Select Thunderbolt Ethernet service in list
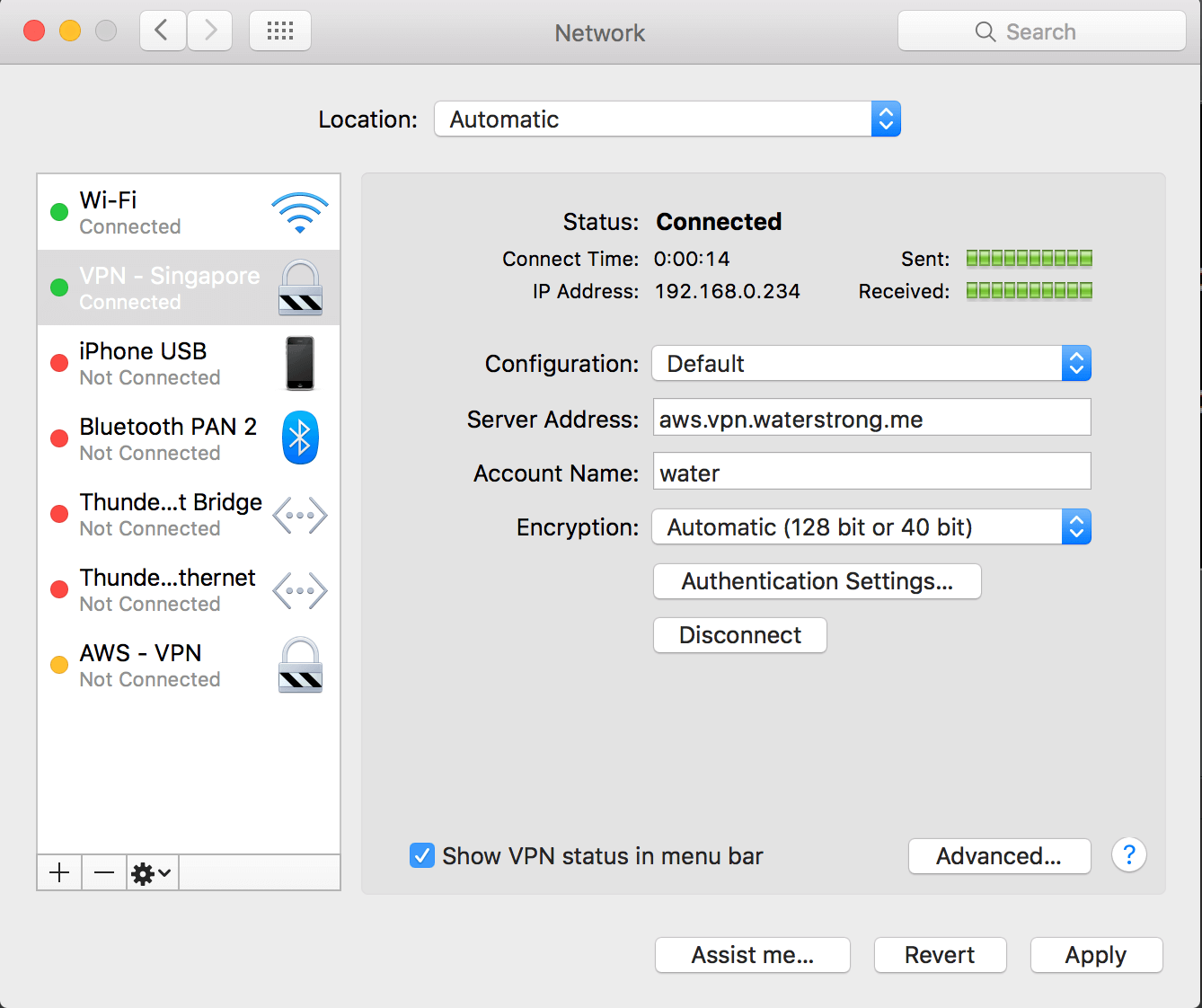Viewport: 1202px width, 1008px height. [189, 589]
